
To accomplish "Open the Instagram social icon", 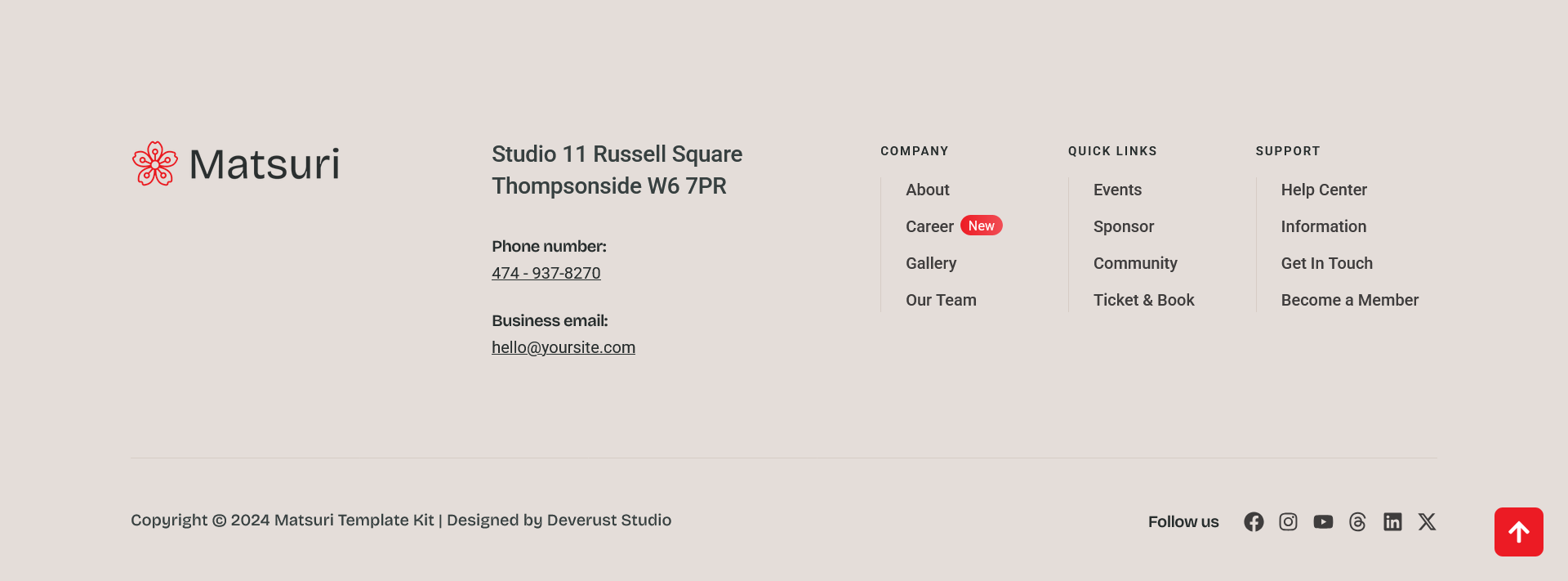I will [1288, 522].
